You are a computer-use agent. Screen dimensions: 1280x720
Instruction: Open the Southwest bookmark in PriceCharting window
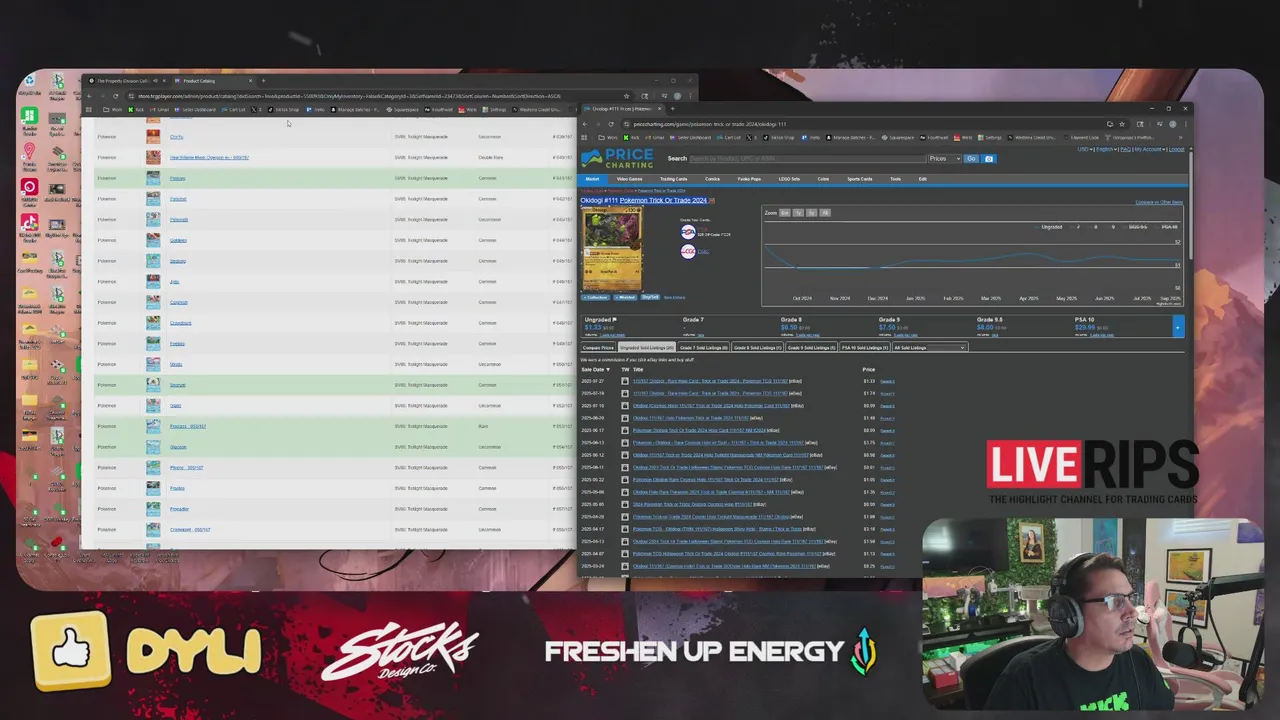pos(933,137)
